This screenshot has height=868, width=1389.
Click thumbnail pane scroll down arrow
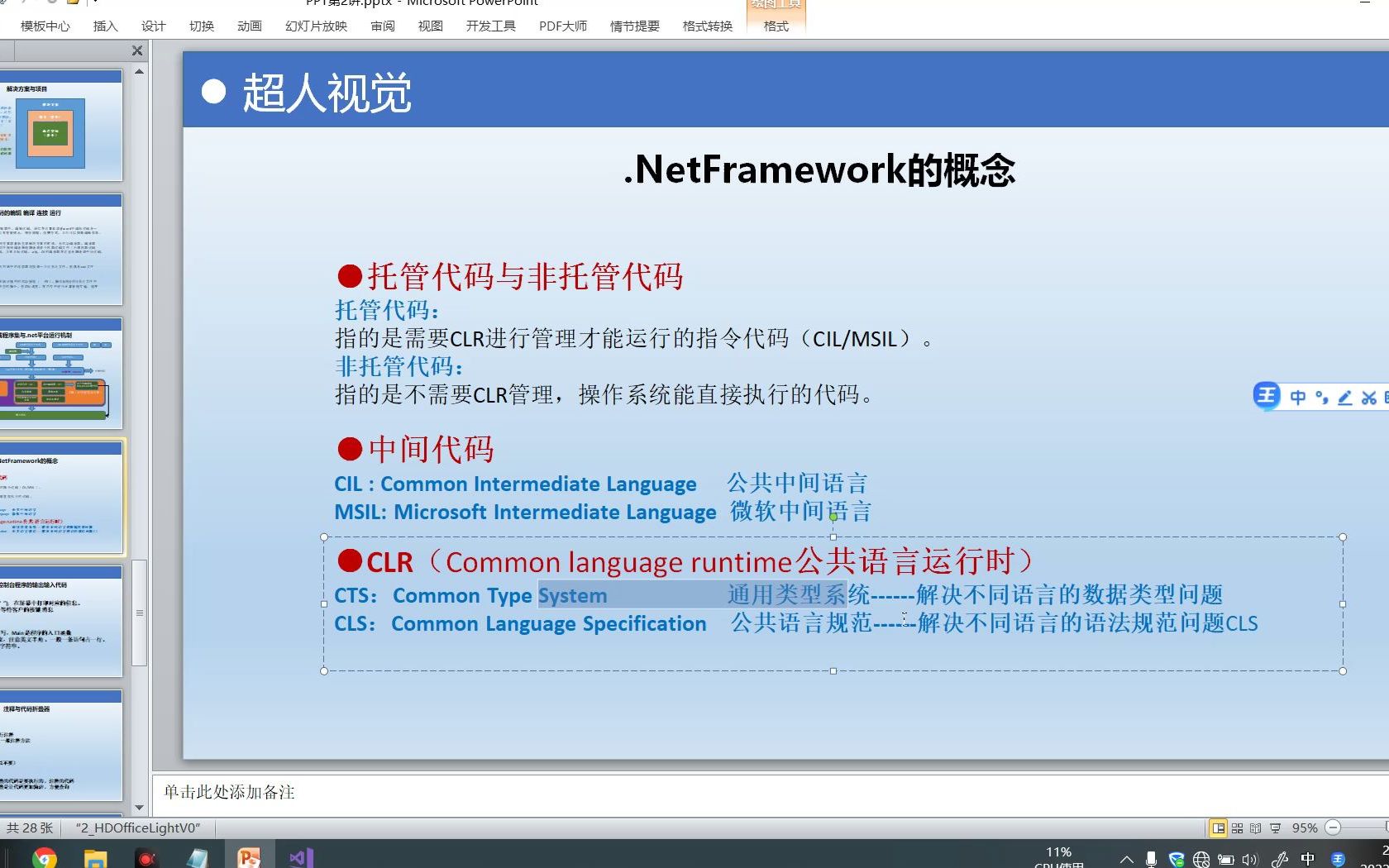(139, 808)
